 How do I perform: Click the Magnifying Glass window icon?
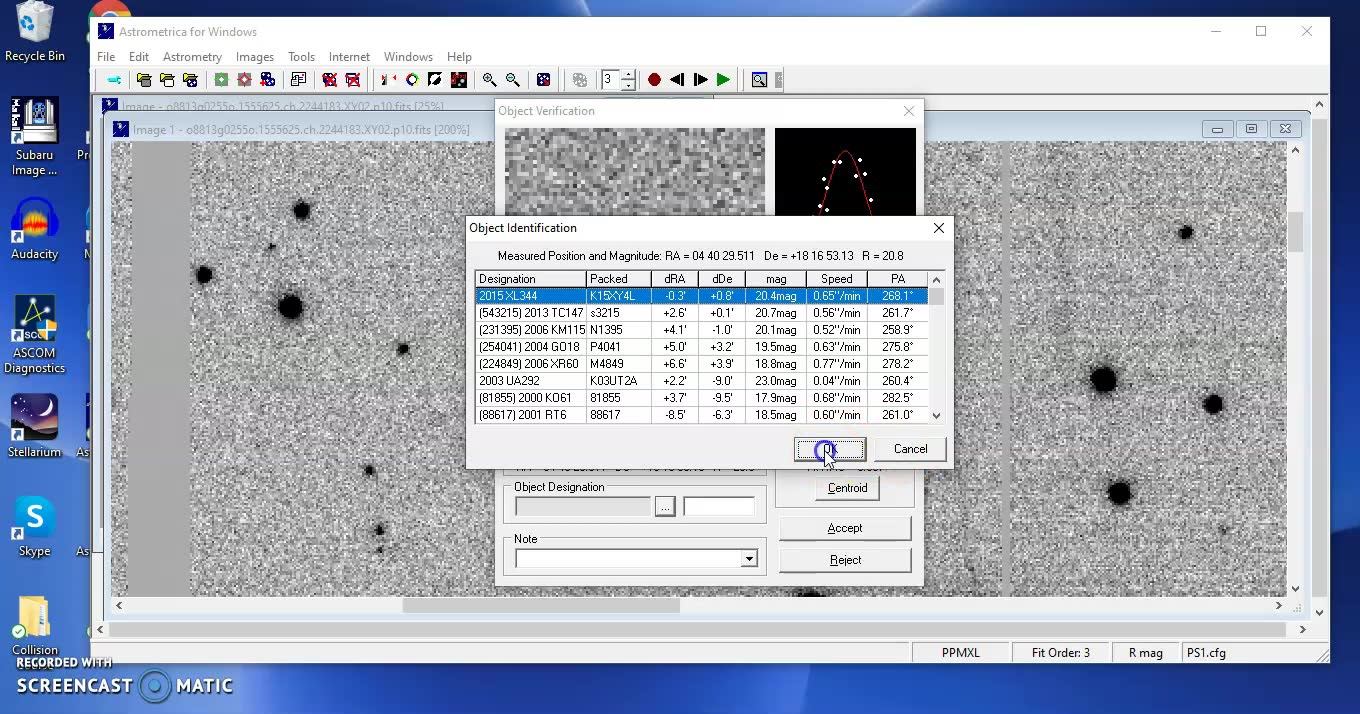tap(759, 80)
